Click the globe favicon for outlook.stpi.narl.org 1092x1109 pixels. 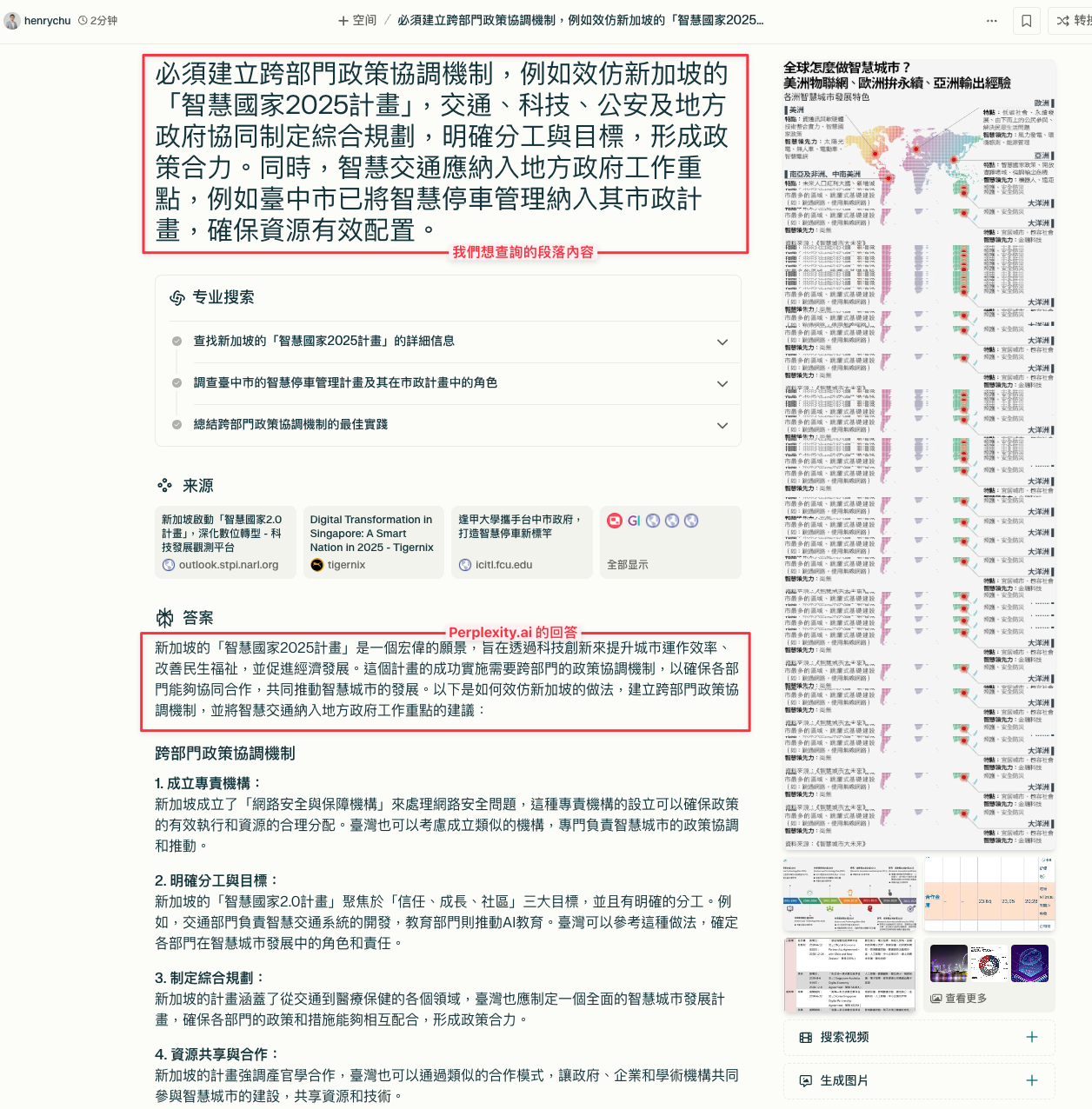point(169,565)
